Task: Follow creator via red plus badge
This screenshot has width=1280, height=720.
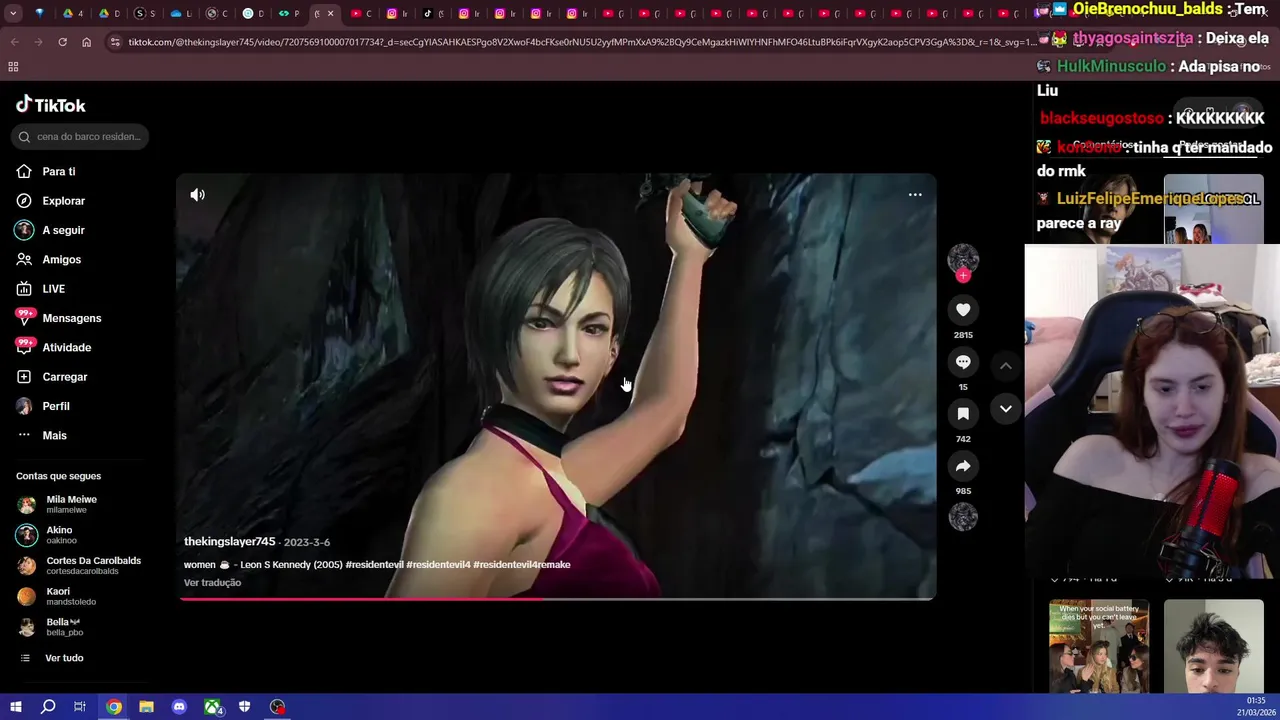Action: [963, 275]
